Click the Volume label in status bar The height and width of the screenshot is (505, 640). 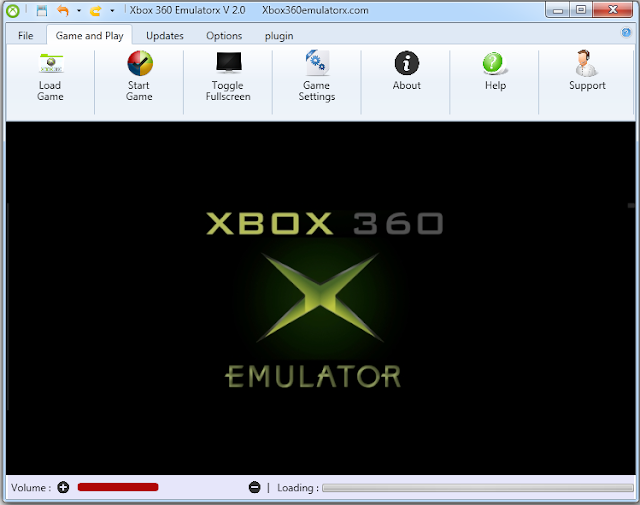tap(31, 487)
